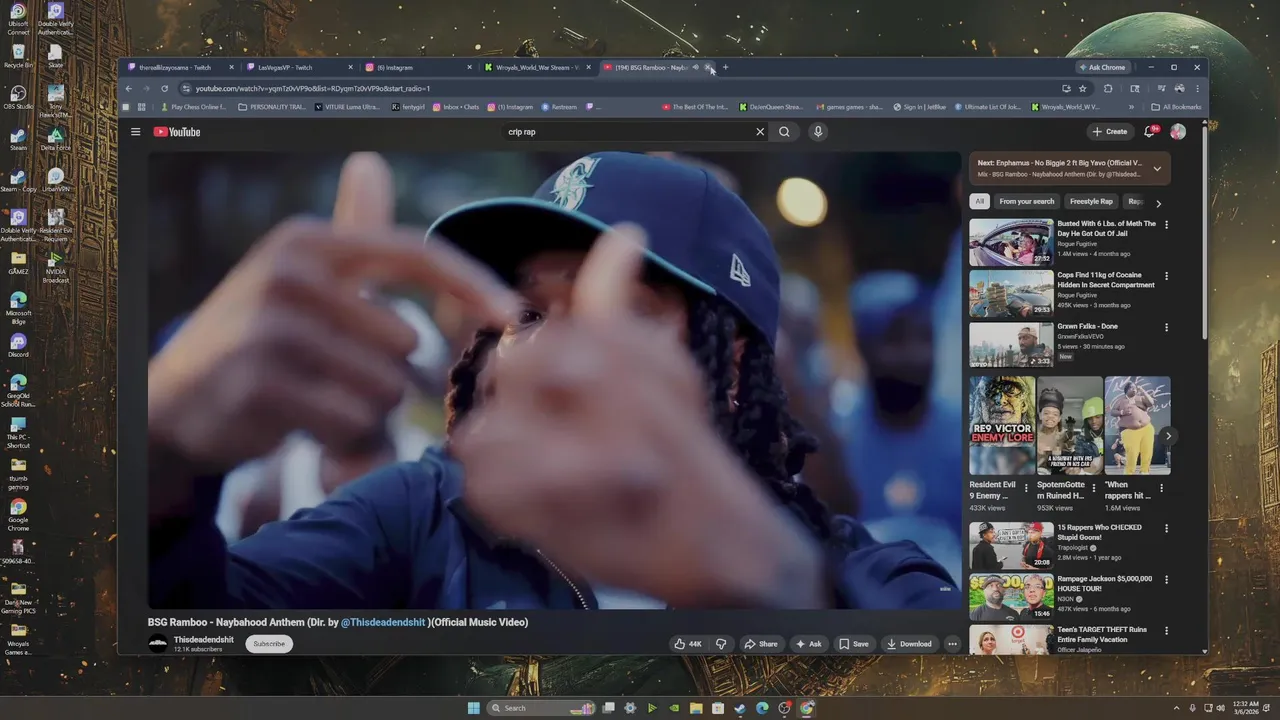The height and width of the screenshot is (720, 1280).
Task: Open the Create menu
Action: tap(1110, 132)
